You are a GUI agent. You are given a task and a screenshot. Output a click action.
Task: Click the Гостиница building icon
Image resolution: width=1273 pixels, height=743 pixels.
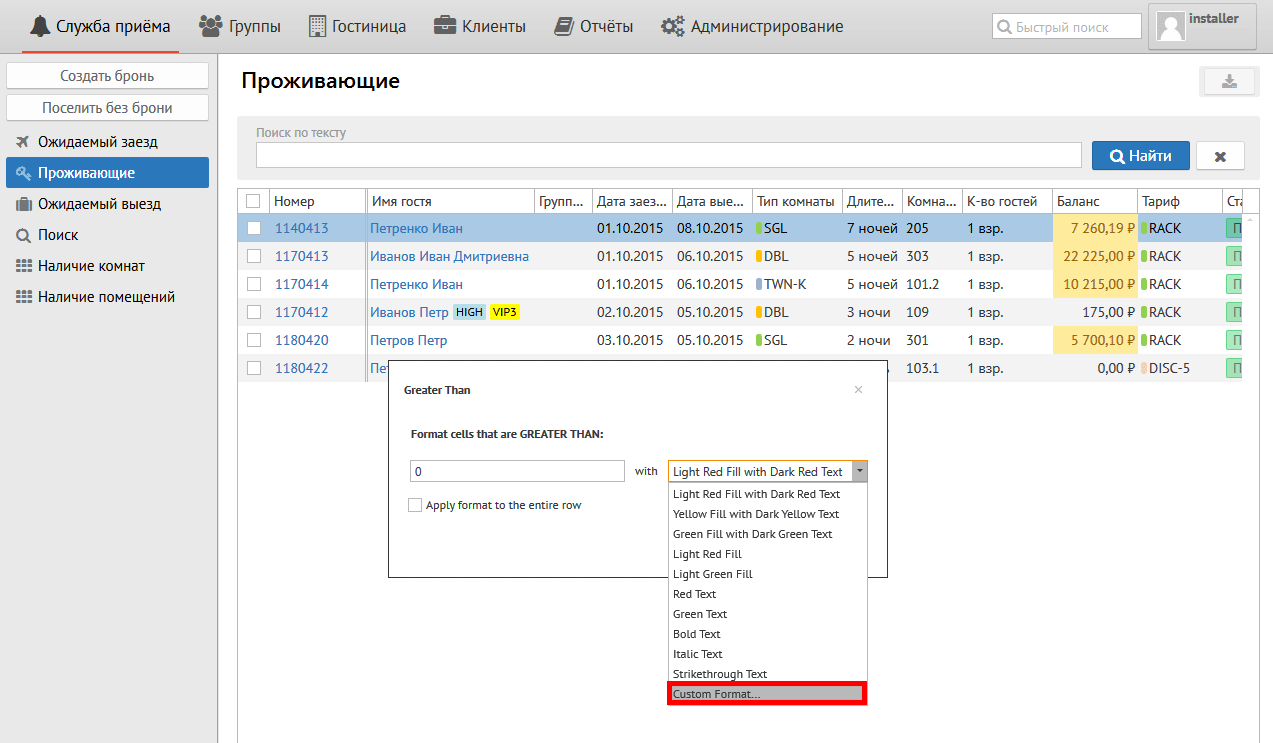(317, 27)
